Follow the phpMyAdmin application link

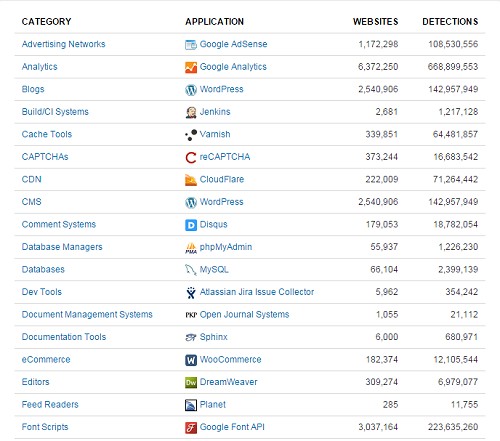click(x=226, y=247)
